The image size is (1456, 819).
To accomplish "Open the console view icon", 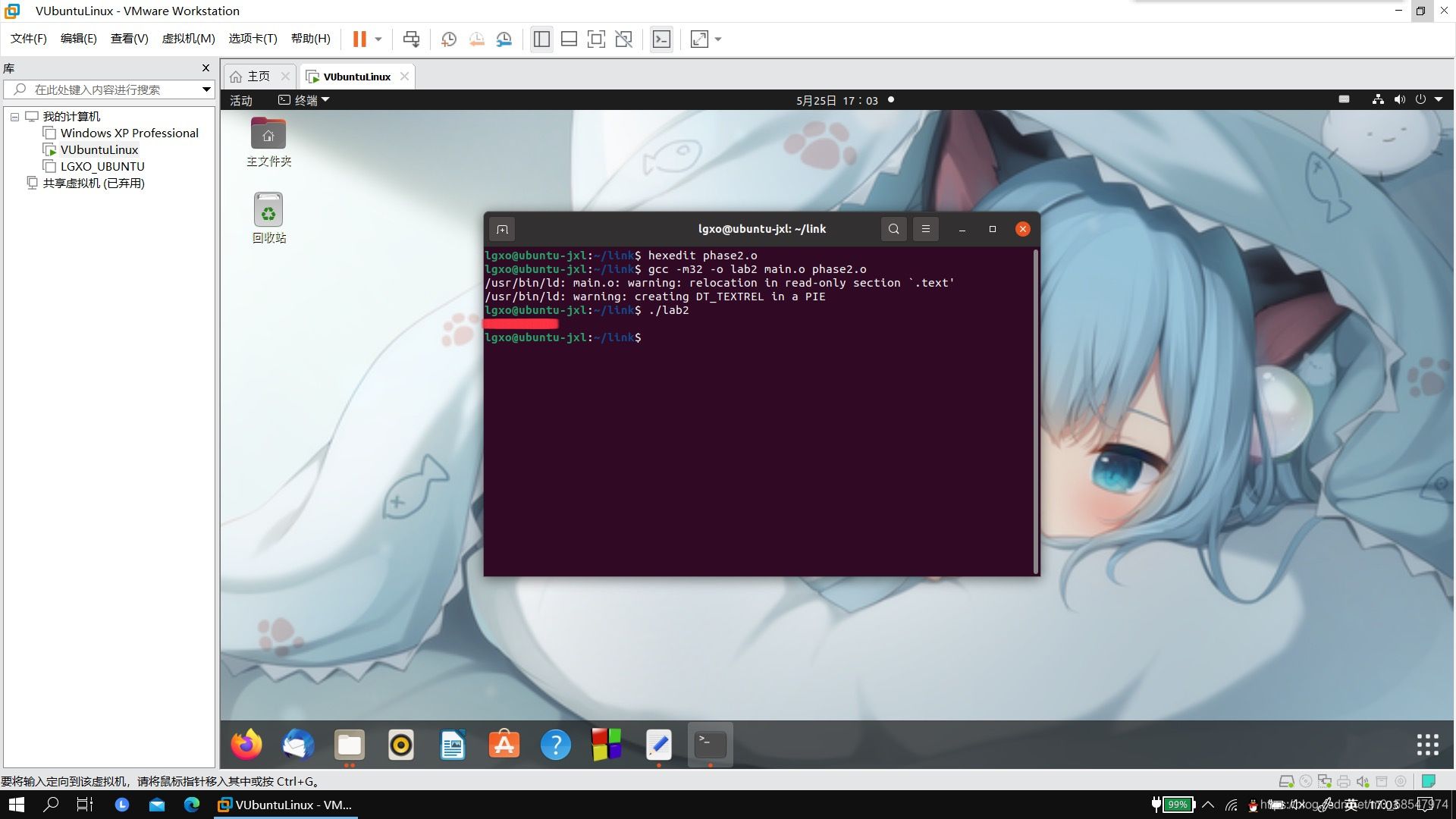I will [661, 39].
